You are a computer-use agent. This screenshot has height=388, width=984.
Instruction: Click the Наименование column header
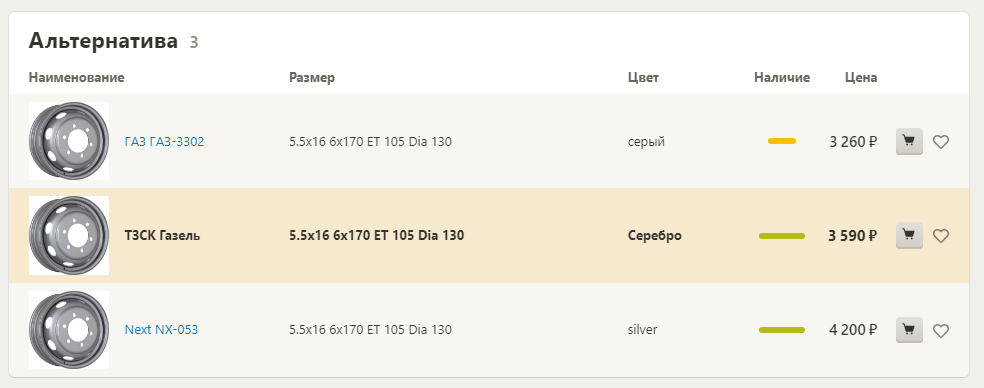(77, 77)
